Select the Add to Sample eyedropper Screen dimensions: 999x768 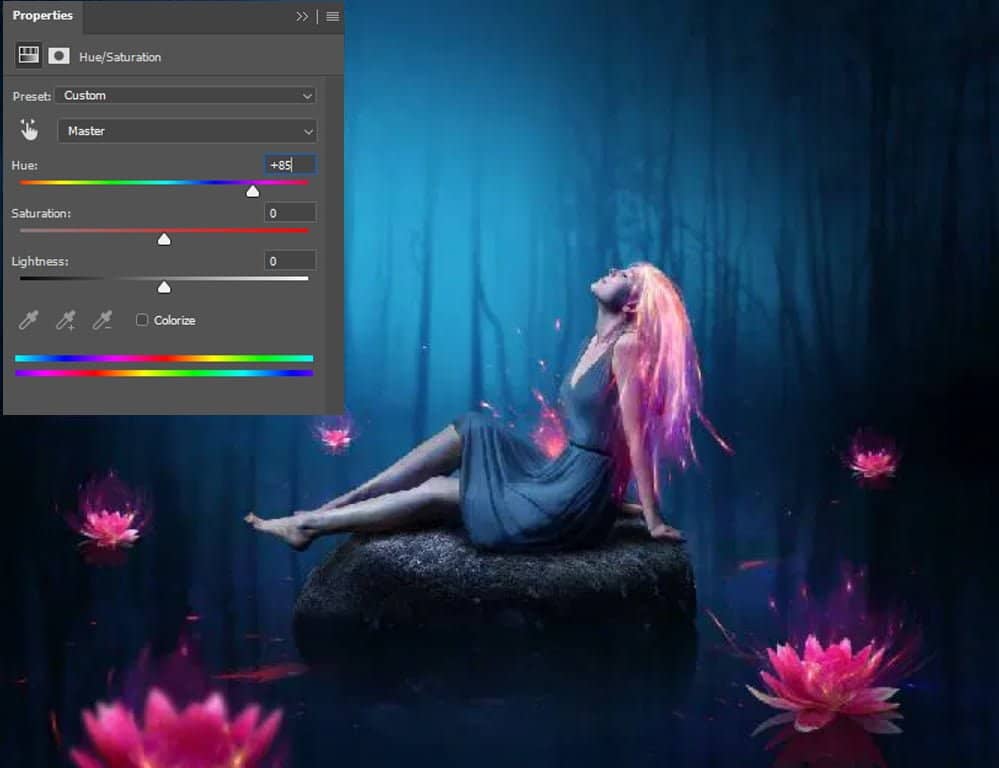pyautogui.click(x=65, y=320)
